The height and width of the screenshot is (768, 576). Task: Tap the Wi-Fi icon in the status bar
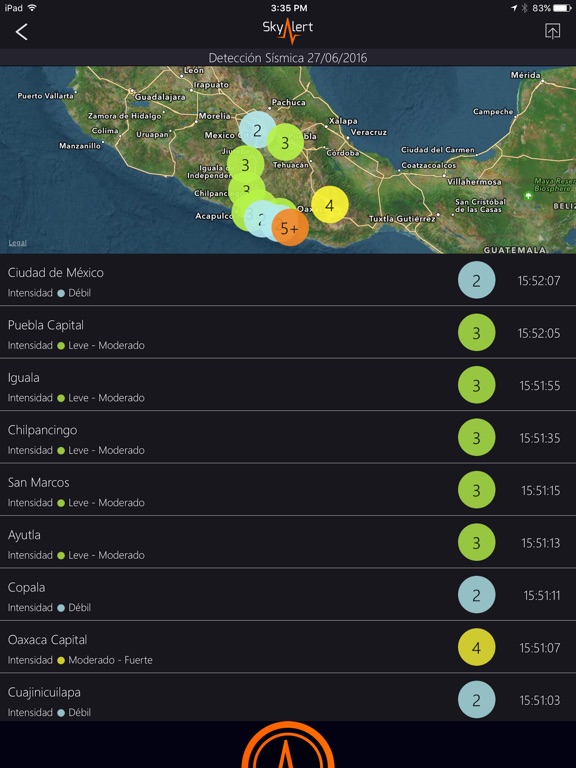pos(32,8)
